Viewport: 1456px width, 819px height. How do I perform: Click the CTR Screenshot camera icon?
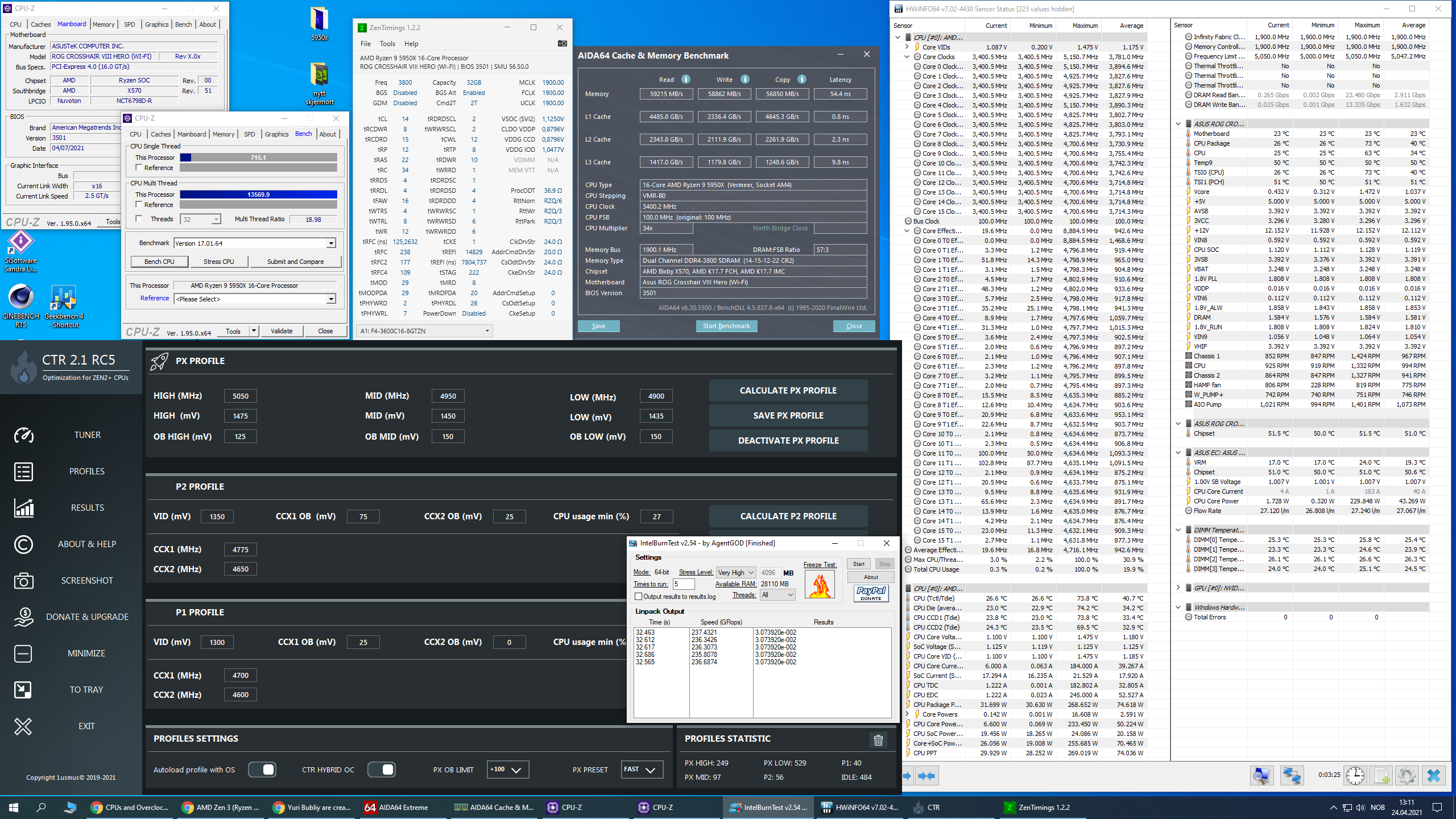[23, 581]
